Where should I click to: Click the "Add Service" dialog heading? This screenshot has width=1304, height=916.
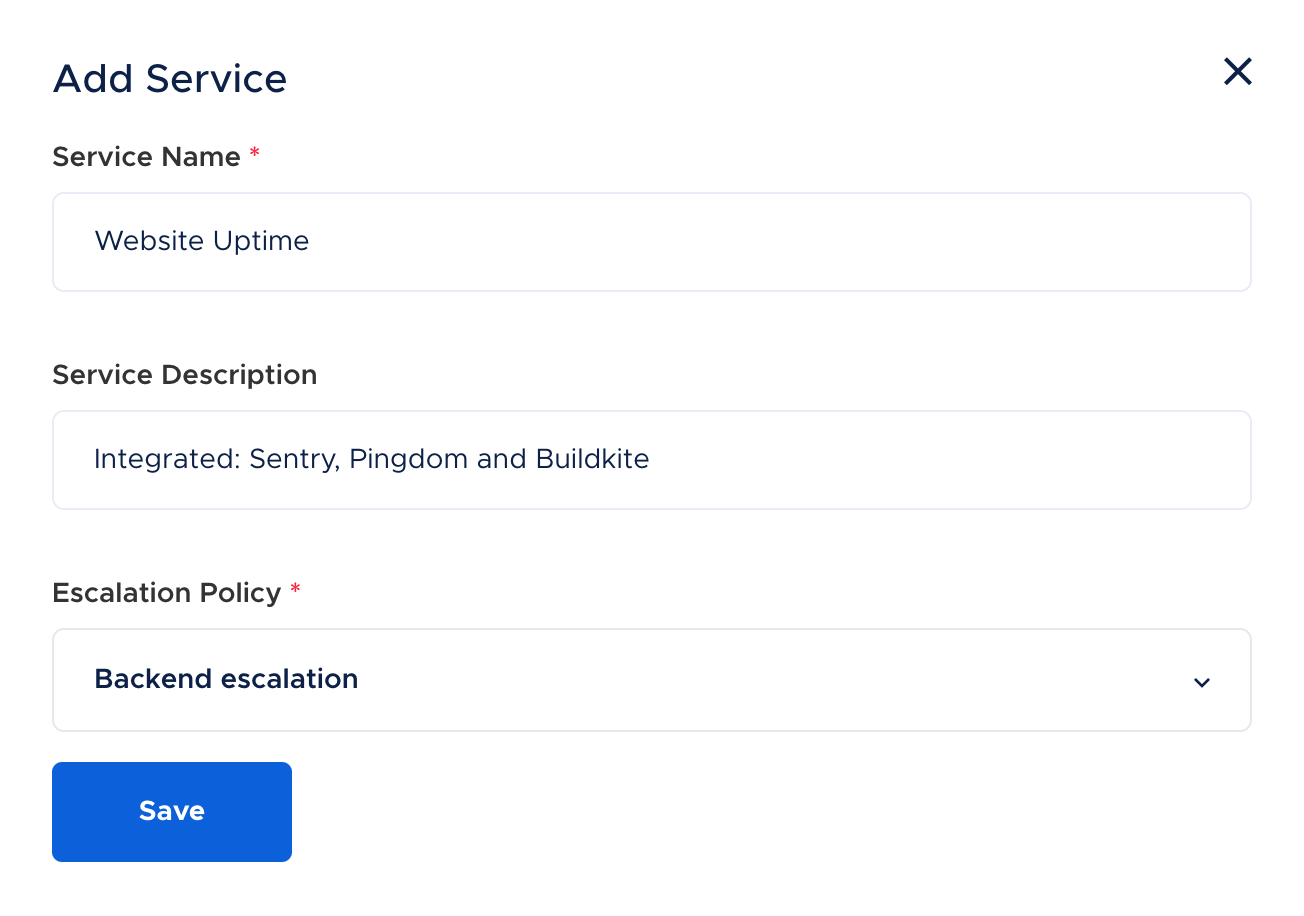pos(170,79)
